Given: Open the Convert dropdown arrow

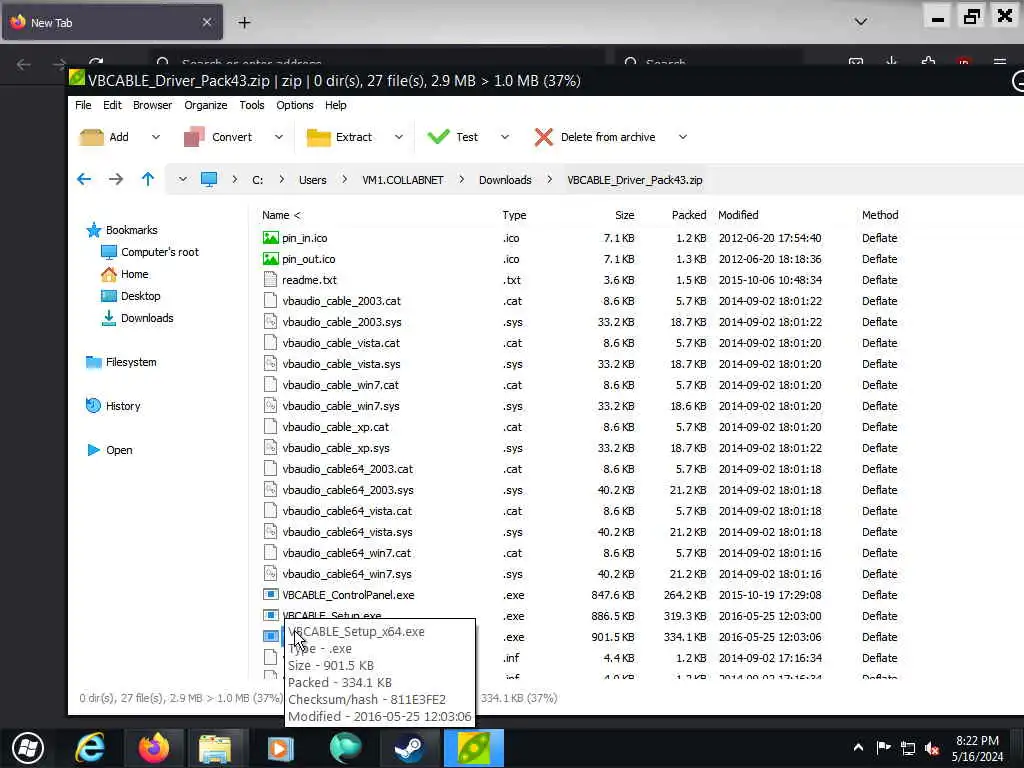Looking at the screenshot, I should [x=279, y=137].
